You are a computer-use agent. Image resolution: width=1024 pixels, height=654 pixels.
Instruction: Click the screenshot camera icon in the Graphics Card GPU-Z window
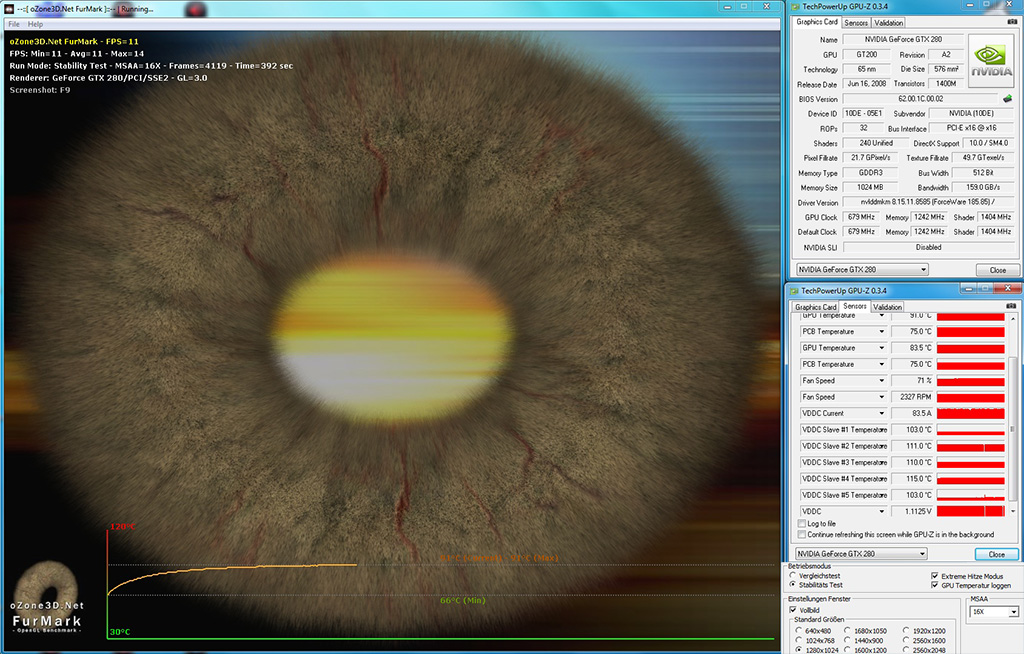point(1012,22)
